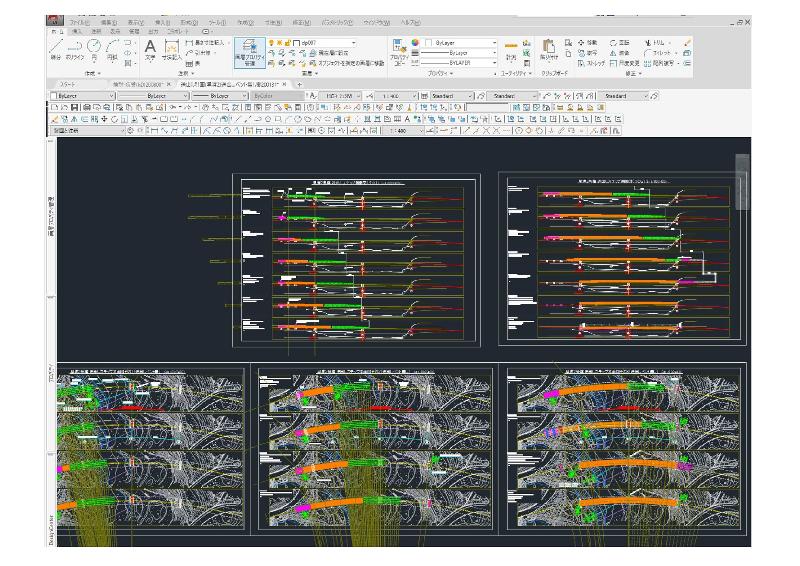Click the Measure (計測) utility icon
This screenshot has width=800, height=566.
511,49
